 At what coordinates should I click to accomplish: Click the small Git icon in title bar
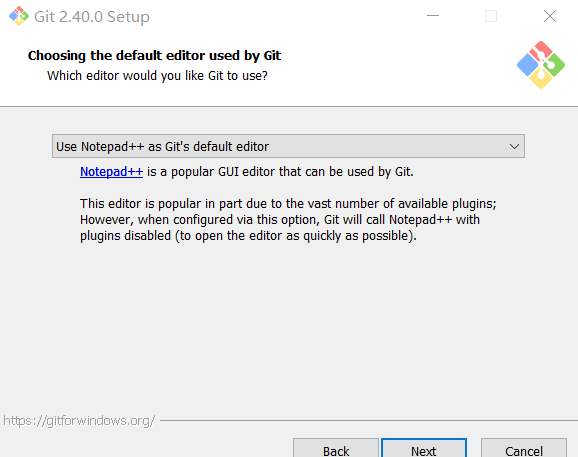tap(19, 16)
